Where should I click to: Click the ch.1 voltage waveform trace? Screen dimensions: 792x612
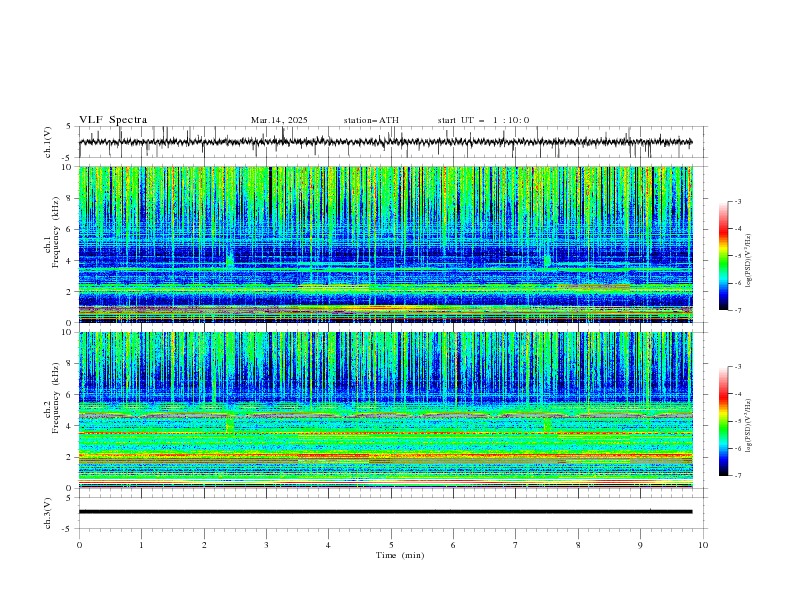click(x=385, y=142)
